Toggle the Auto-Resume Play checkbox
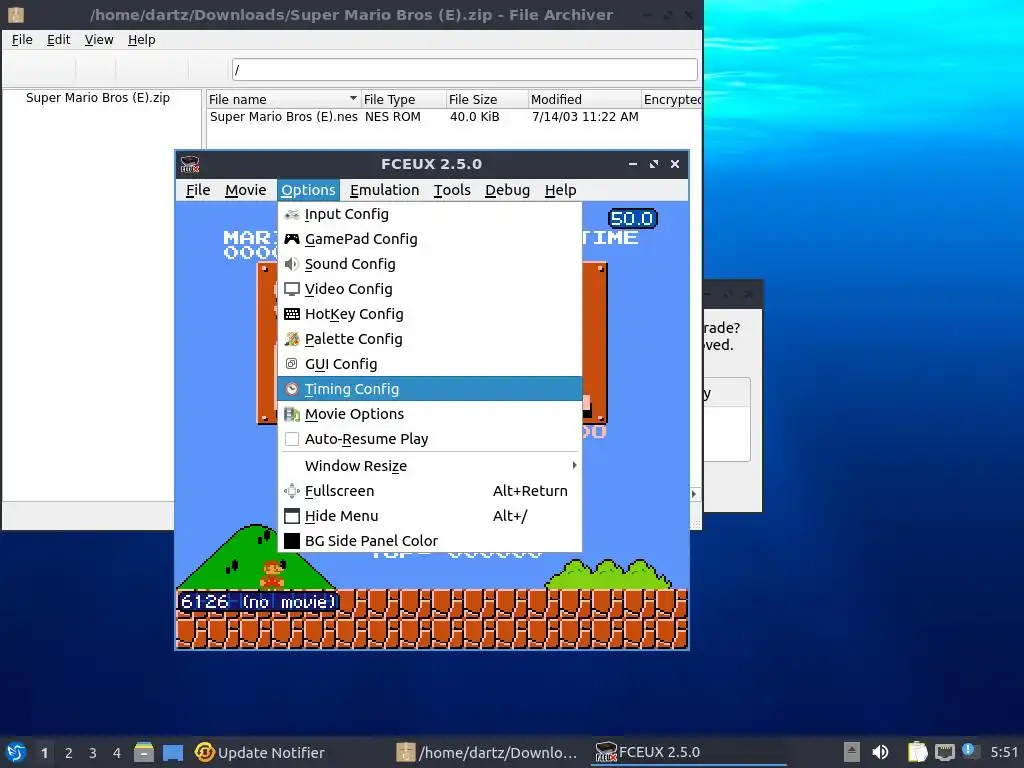1024x768 pixels. click(292, 439)
